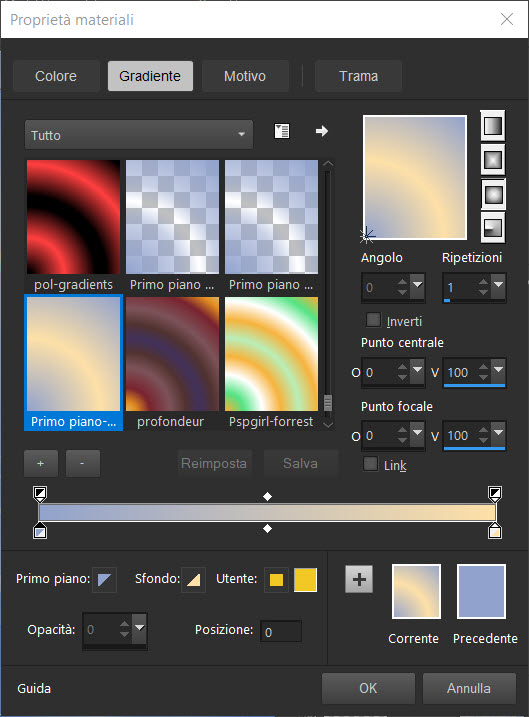Switch to the Motivo tab

click(x=245, y=76)
